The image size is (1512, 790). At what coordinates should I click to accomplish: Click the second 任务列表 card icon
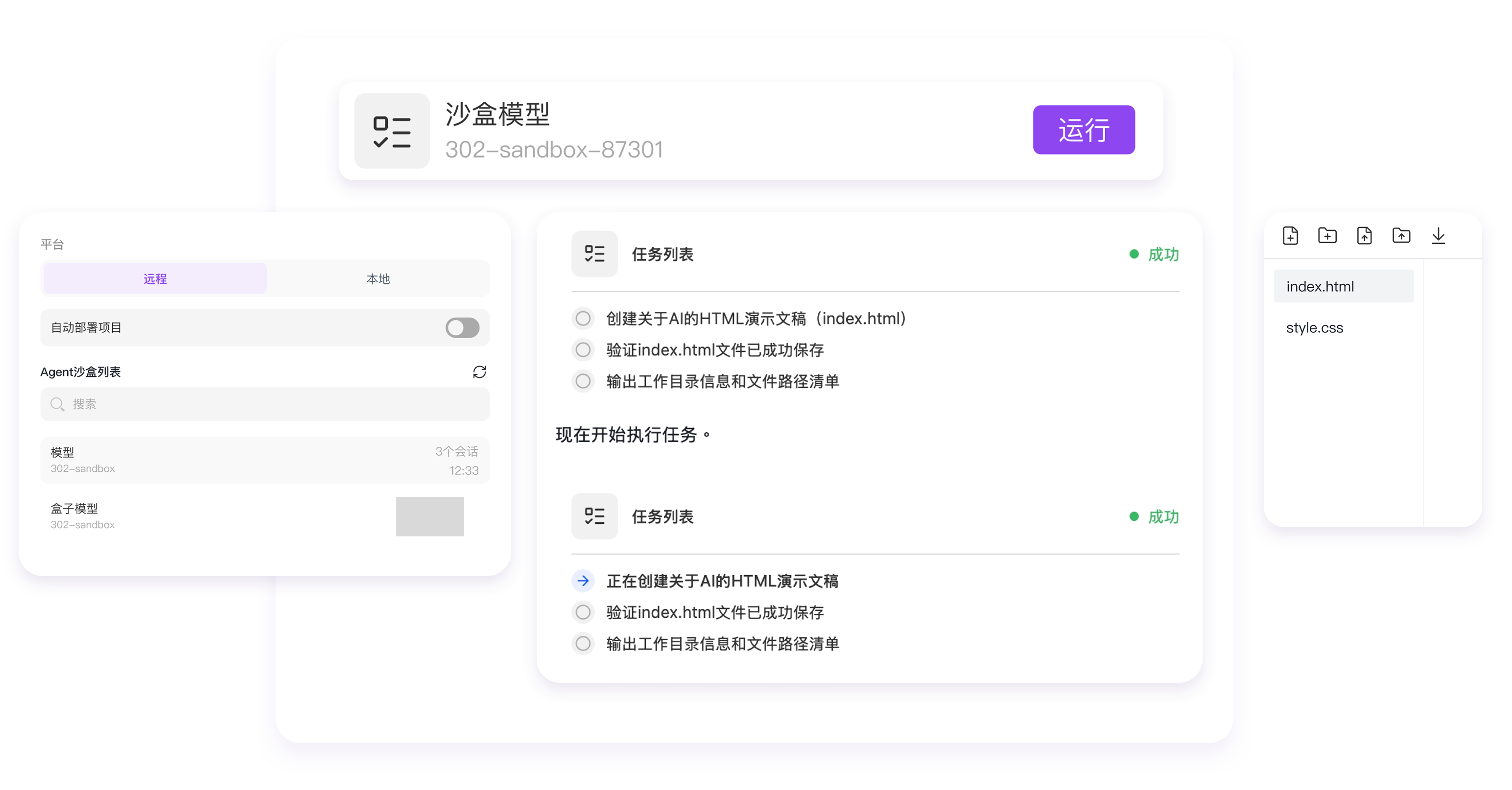pos(594,516)
